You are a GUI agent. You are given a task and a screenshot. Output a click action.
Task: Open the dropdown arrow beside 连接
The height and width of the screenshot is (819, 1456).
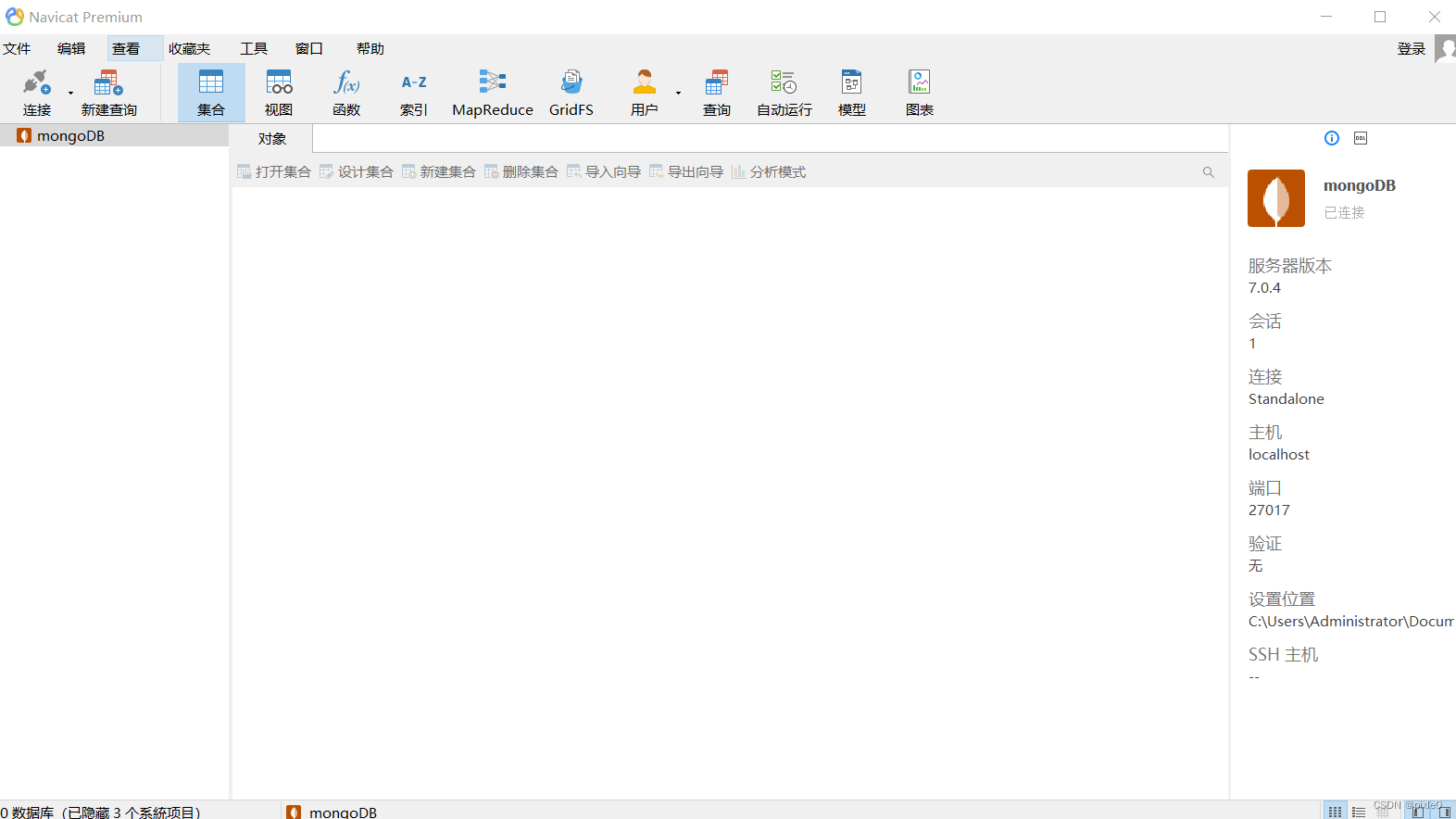70,93
